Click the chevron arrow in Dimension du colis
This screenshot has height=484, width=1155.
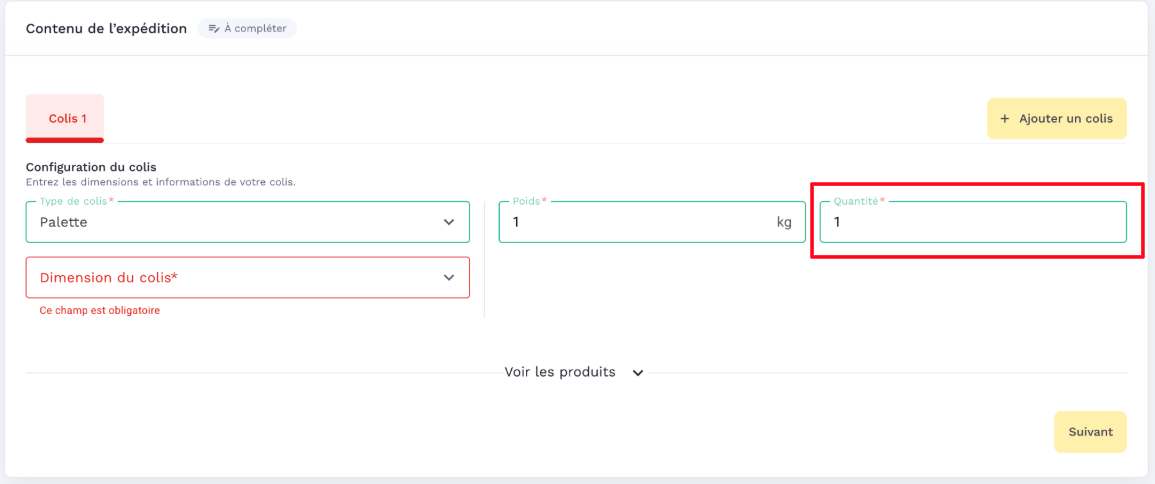[x=449, y=278]
